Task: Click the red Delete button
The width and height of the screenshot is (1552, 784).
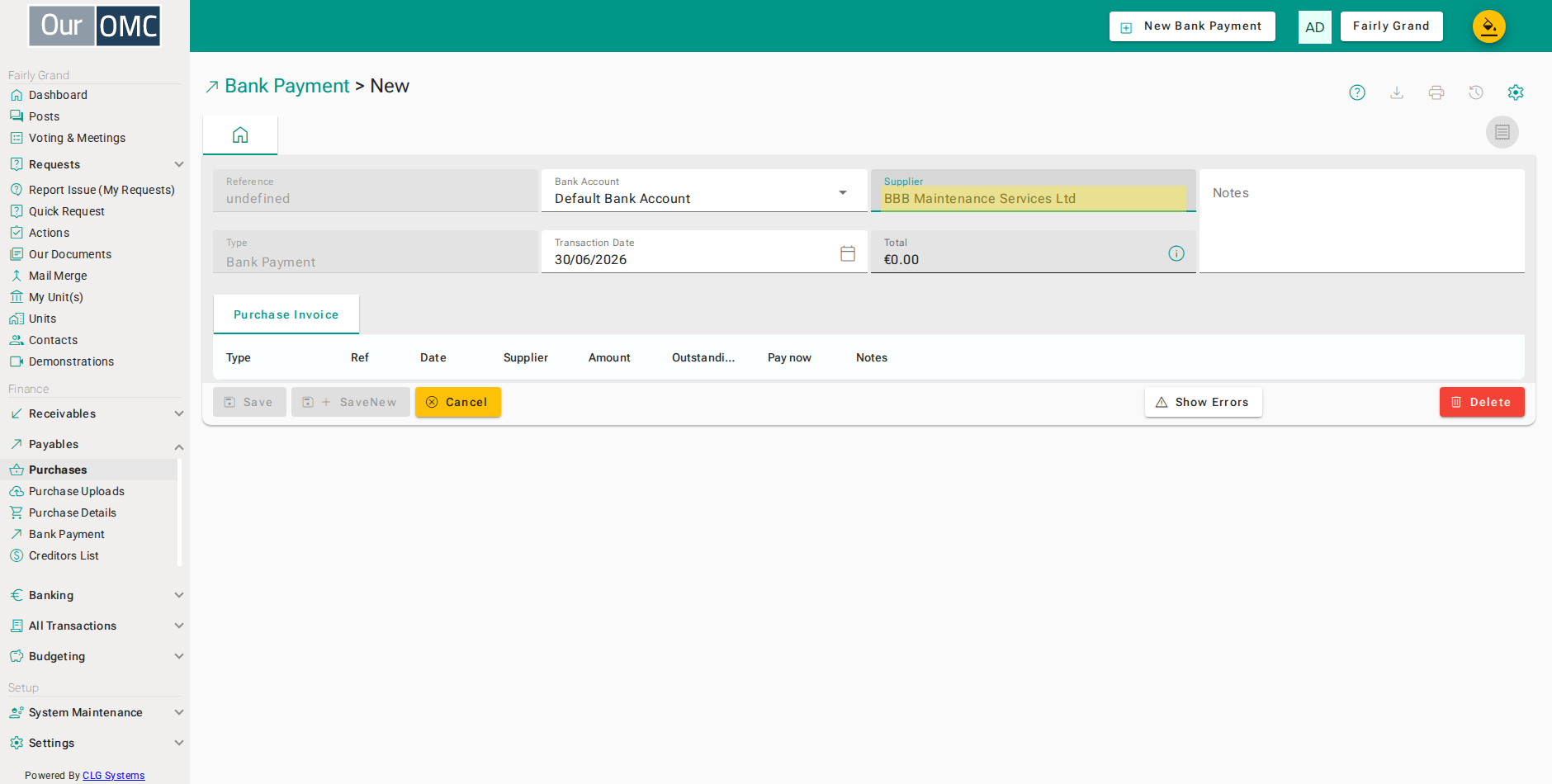Action: 1482,402
